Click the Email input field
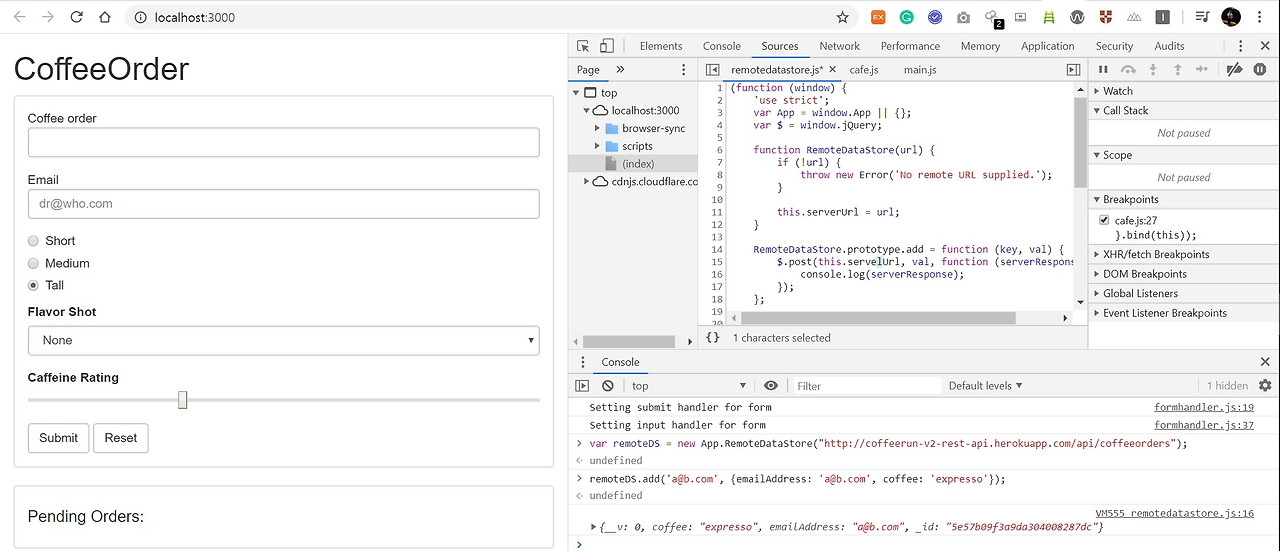Screen dimensions: 1280x551 coord(283,204)
